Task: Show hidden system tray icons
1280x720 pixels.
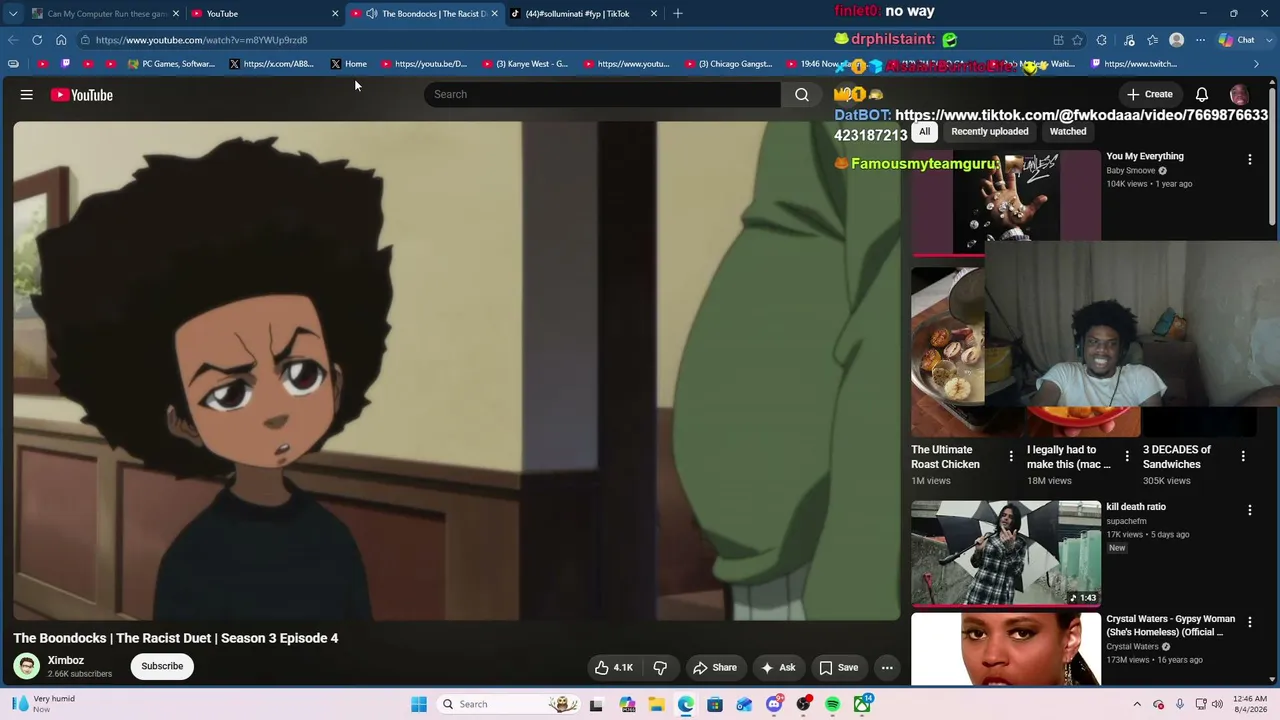Action: (1137, 704)
